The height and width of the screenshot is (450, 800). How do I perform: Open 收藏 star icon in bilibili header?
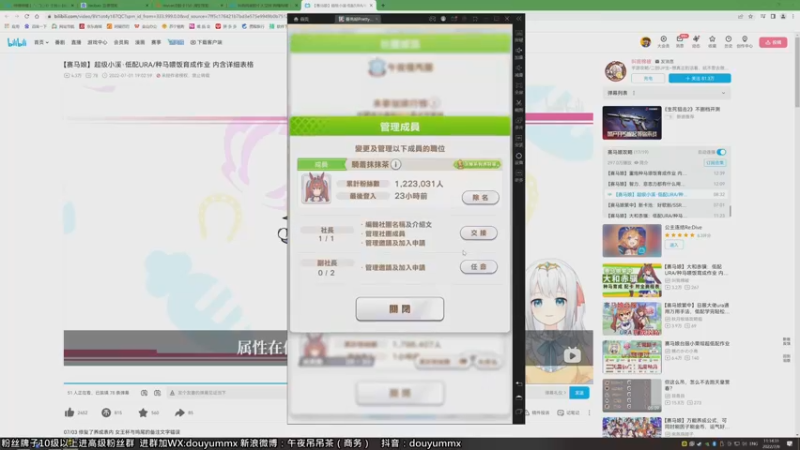click(712, 42)
